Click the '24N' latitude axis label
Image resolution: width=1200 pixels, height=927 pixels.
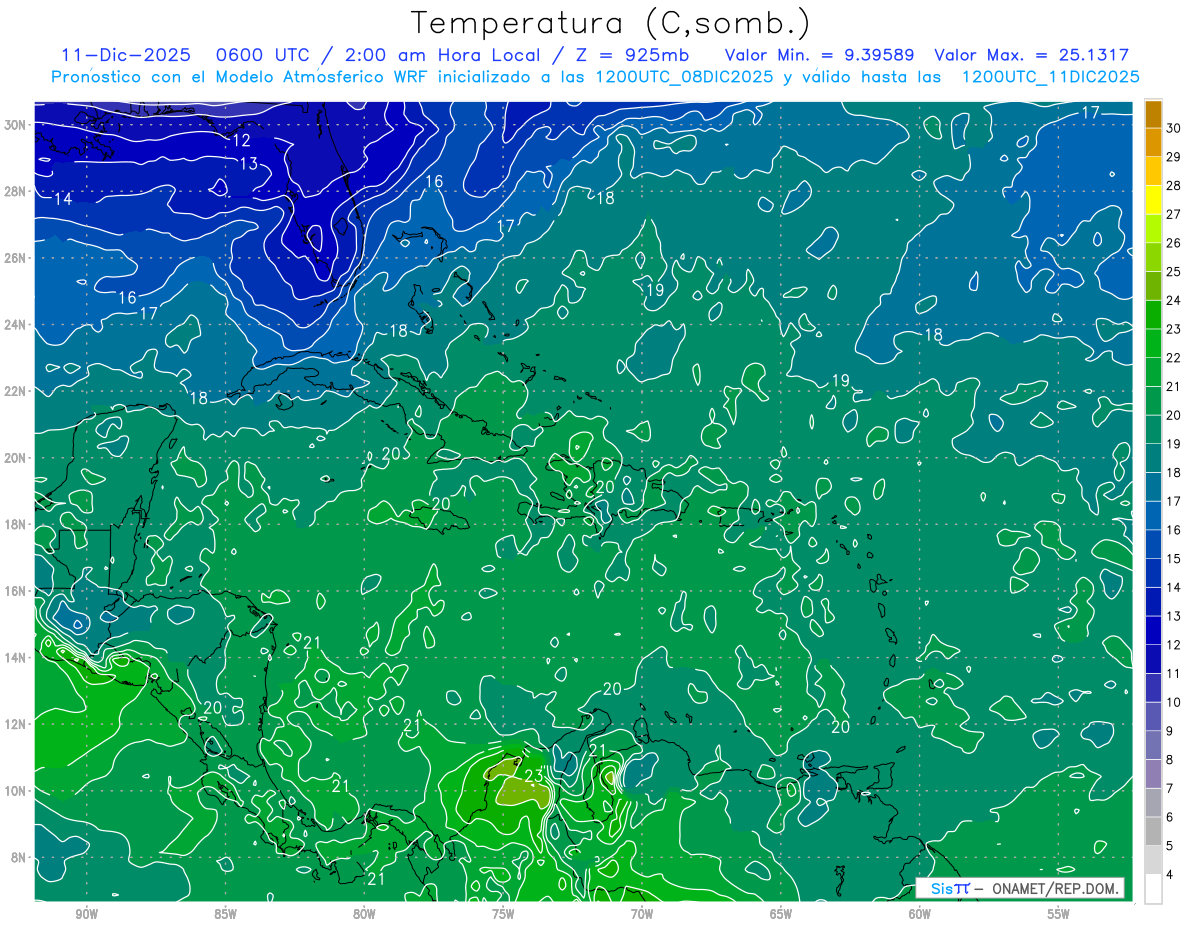pos(16,325)
